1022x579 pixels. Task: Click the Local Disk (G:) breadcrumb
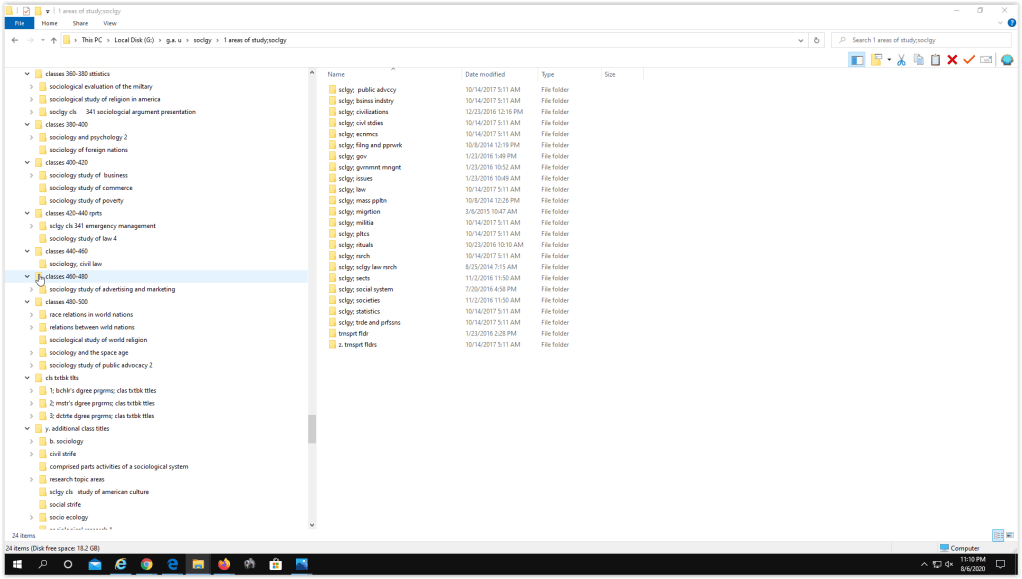coord(135,40)
